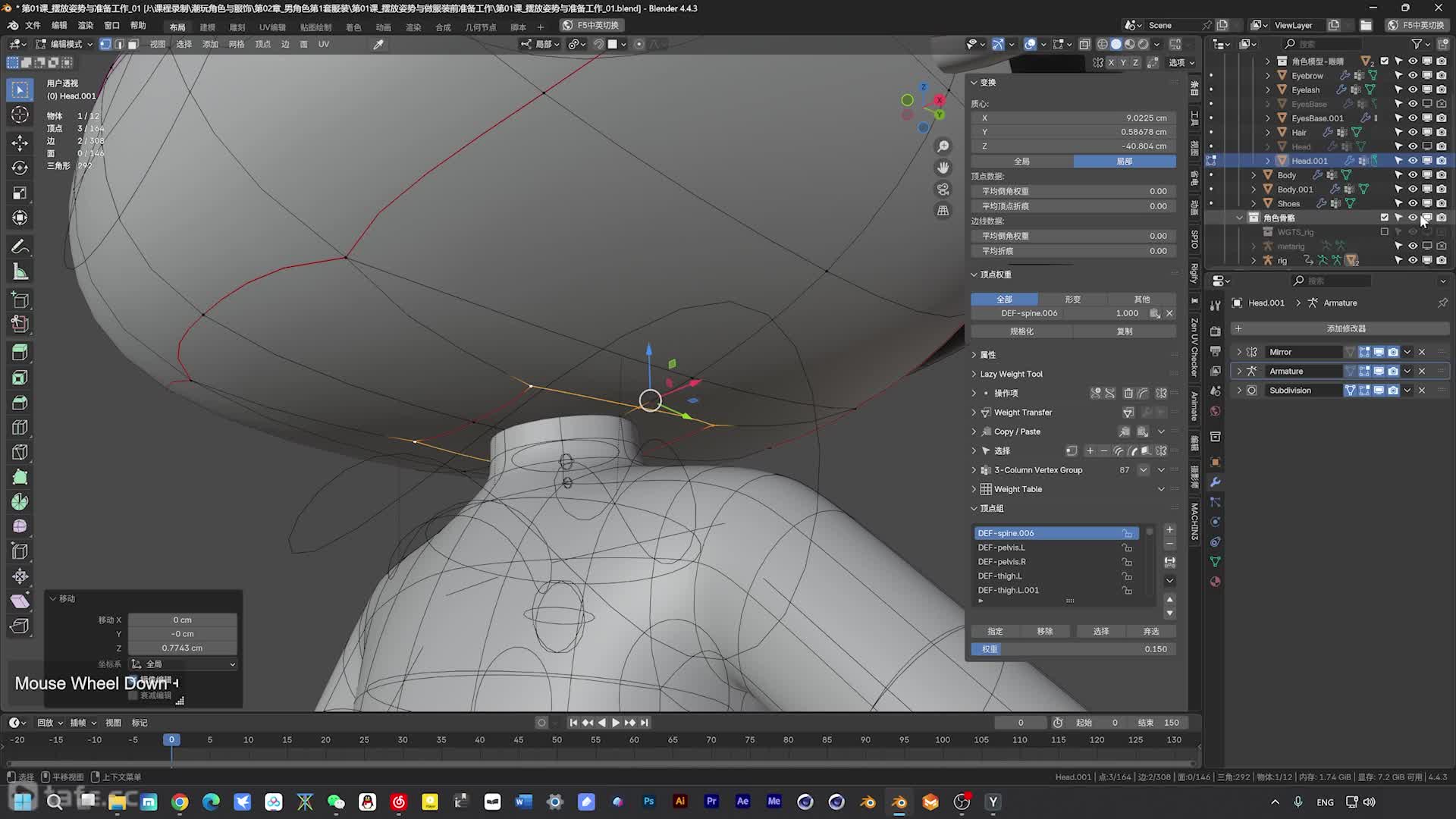Toggle lock on DEF-spine.006 vertex group

click(x=1128, y=533)
